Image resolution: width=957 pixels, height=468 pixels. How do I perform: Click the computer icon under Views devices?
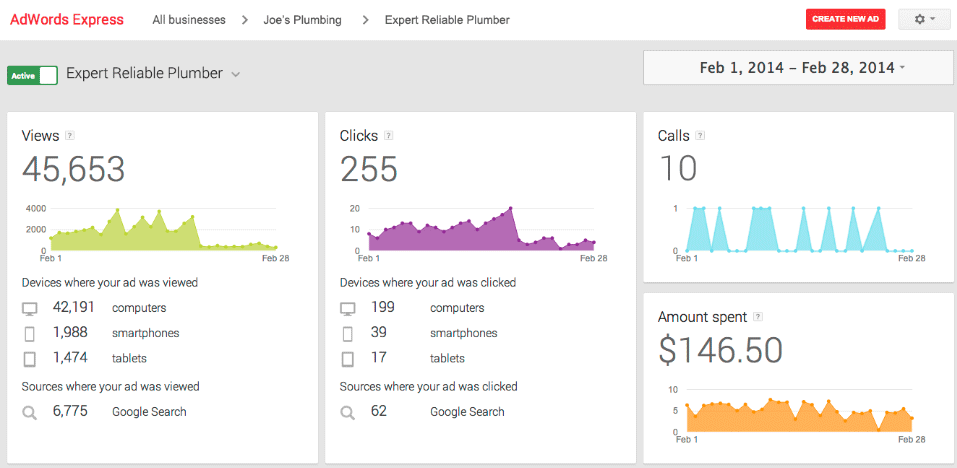pyautogui.click(x=30, y=308)
